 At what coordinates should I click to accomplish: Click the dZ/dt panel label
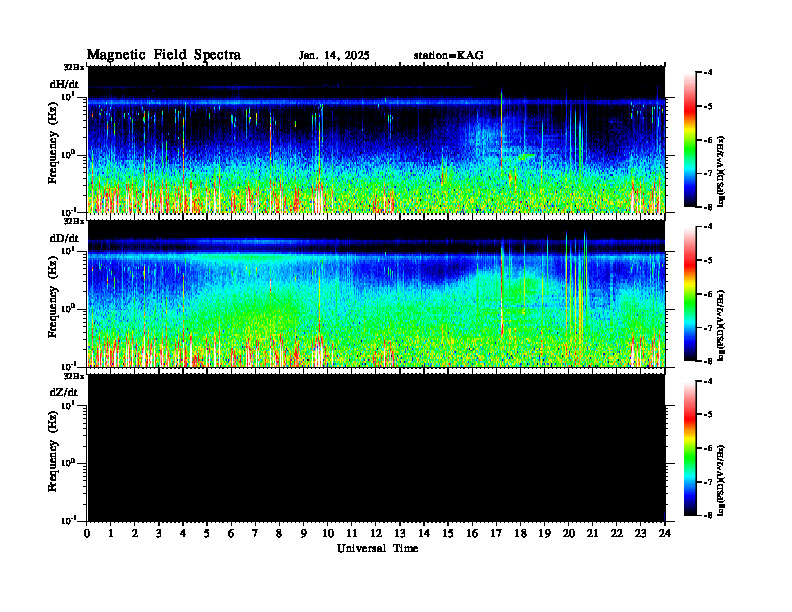pos(64,392)
